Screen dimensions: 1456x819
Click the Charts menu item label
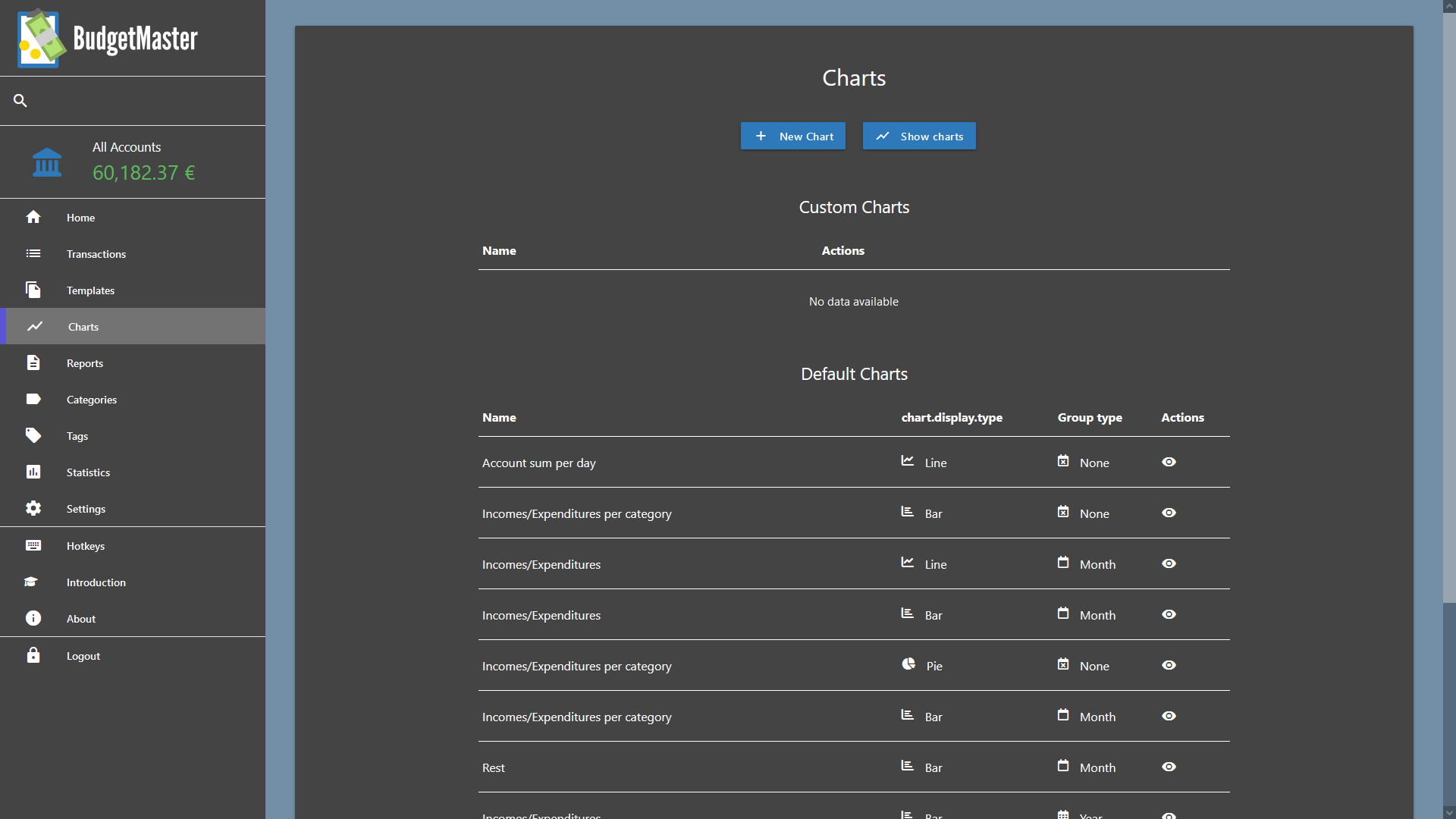(83, 326)
